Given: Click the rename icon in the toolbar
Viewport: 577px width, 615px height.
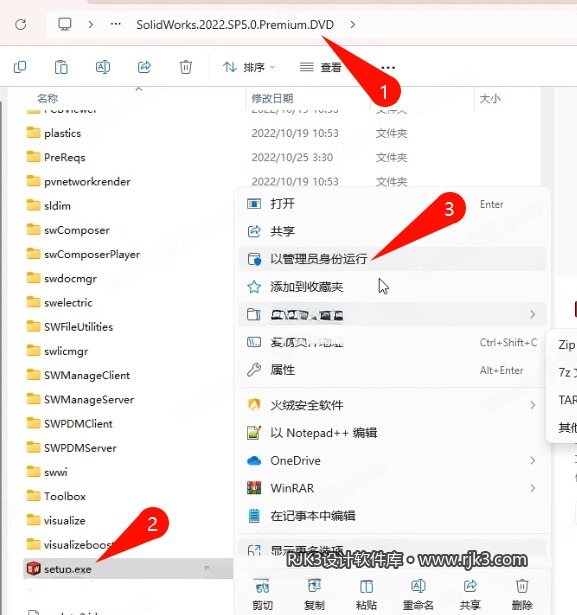Looking at the screenshot, I should 103,67.
